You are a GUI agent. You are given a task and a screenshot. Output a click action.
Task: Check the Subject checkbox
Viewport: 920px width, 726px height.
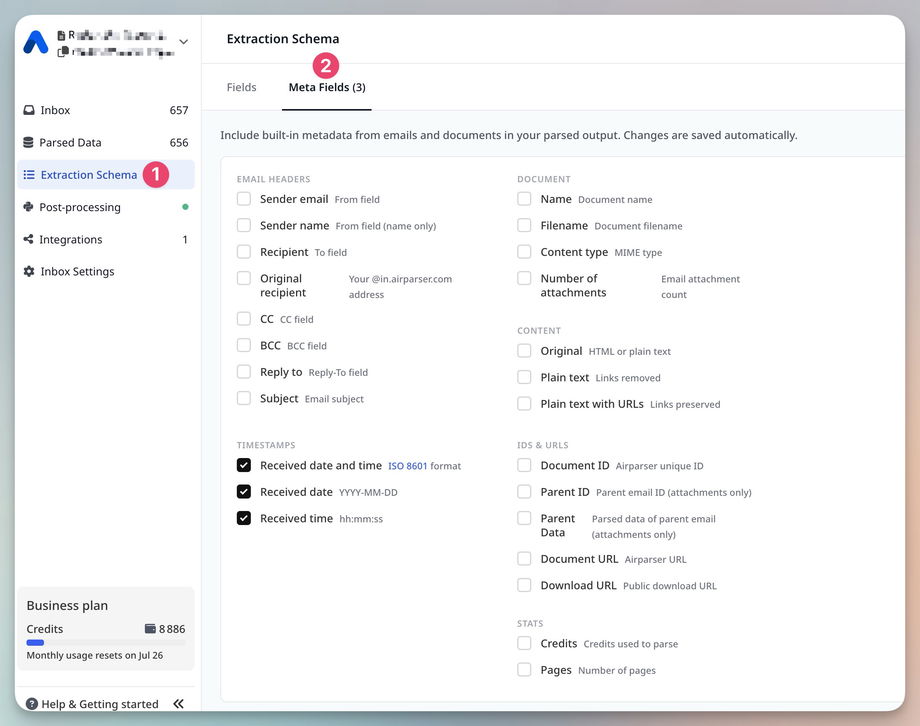(243, 398)
